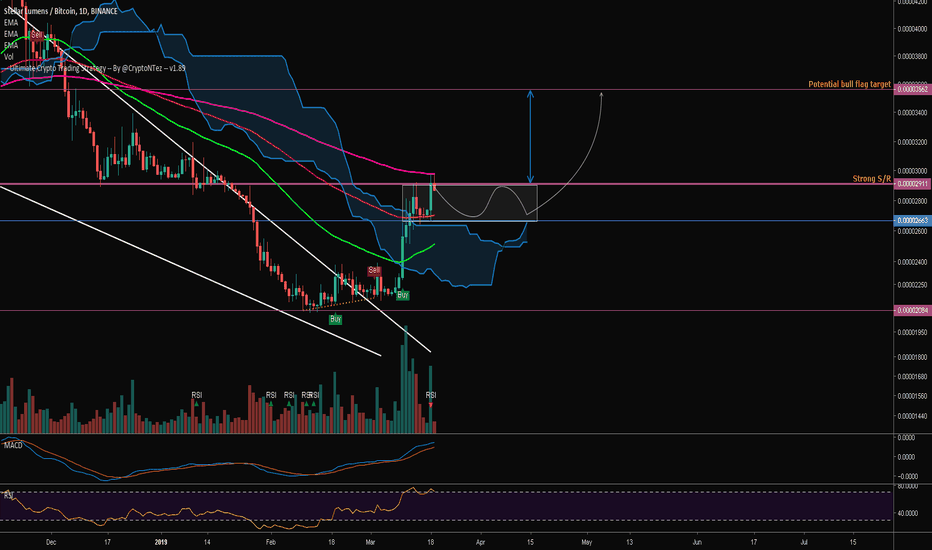This screenshot has width=932, height=550.
Task: Click the Stellar Lumens / Bitcoin chart title
Action: [60, 11]
